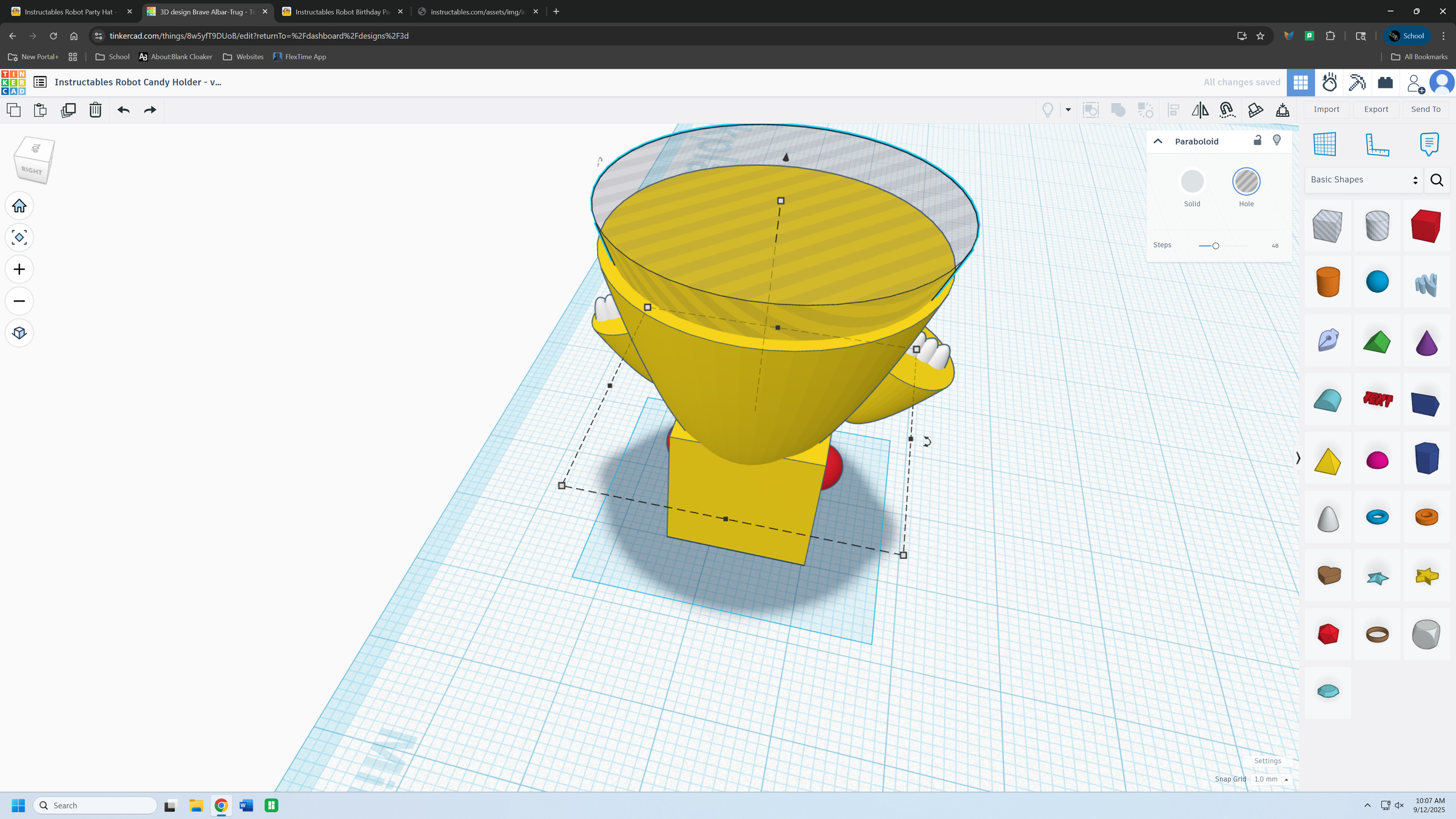Click the Paste tool icon
The width and height of the screenshot is (1456, 819).
point(41,110)
